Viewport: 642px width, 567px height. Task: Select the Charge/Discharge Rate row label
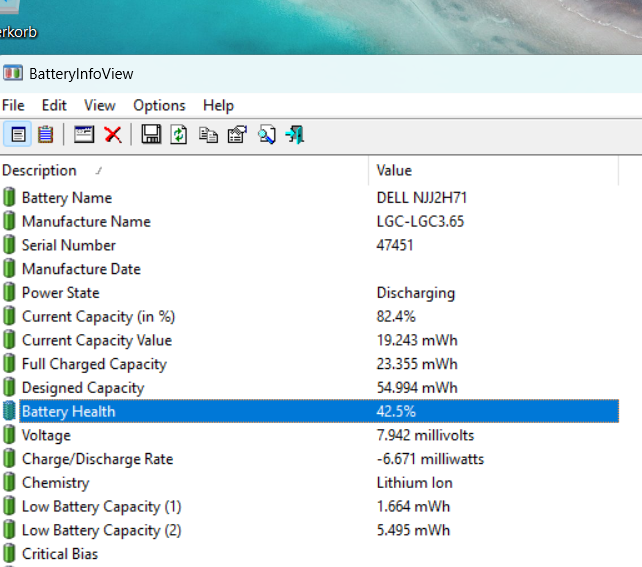[x=98, y=459]
